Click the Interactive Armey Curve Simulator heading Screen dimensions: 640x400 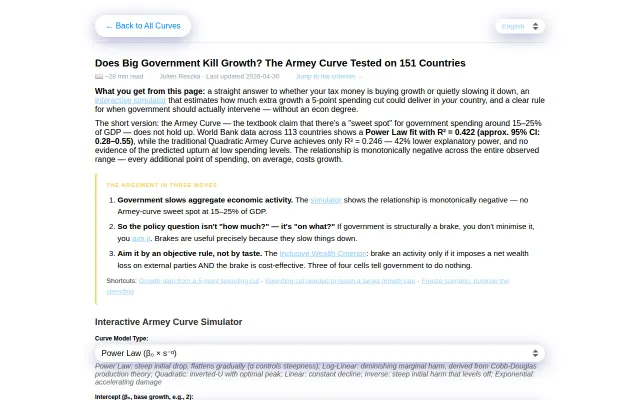pyautogui.click(x=169, y=322)
